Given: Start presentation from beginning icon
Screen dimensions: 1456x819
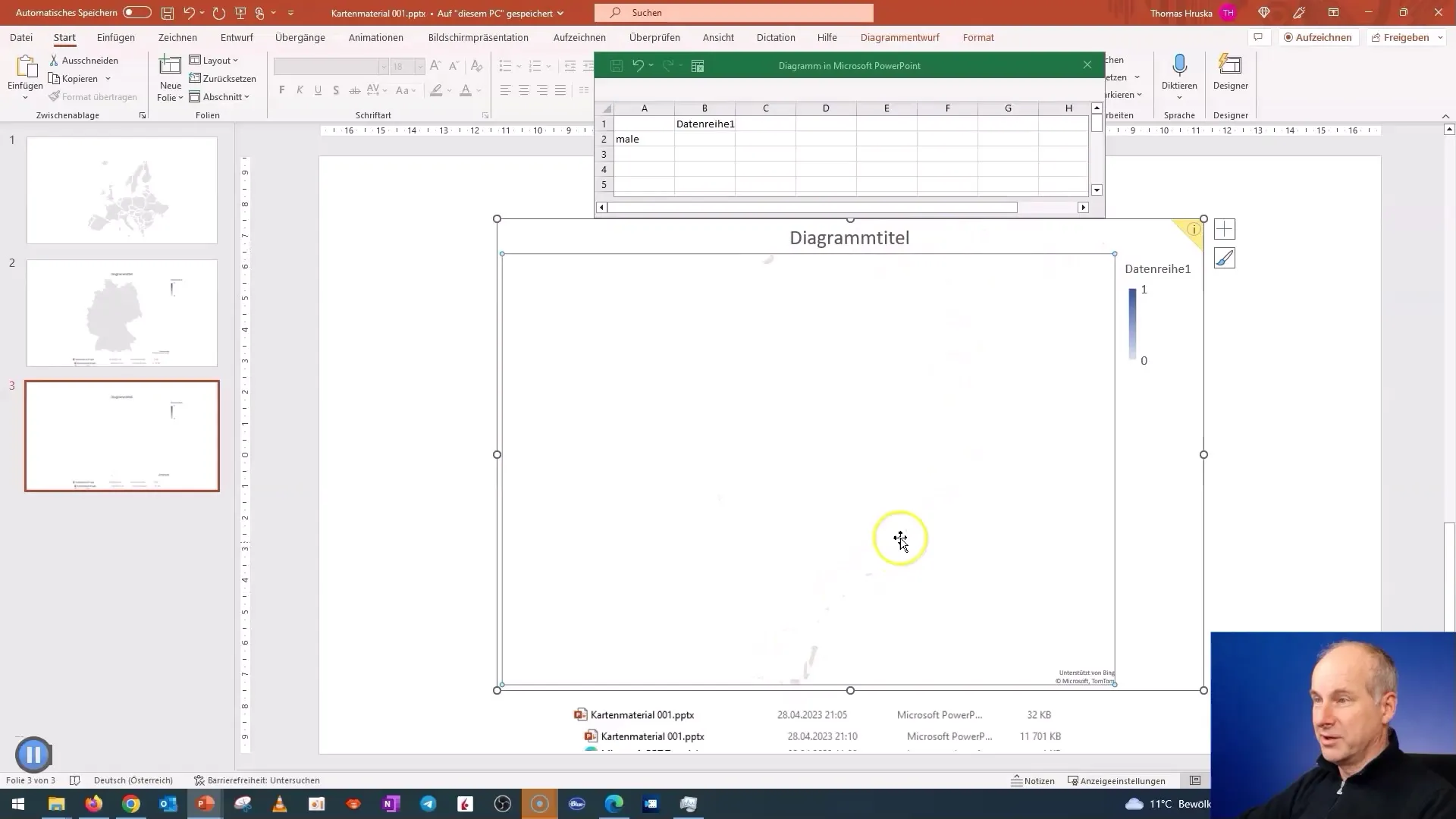Looking at the screenshot, I should 240,13.
